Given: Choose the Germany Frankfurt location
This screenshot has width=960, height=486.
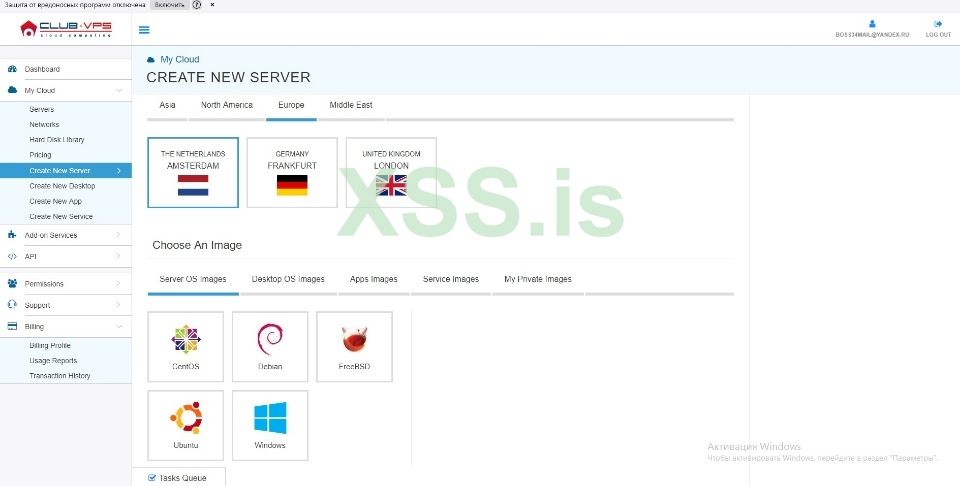Looking at the screenshot, I should tap(292, 173).
